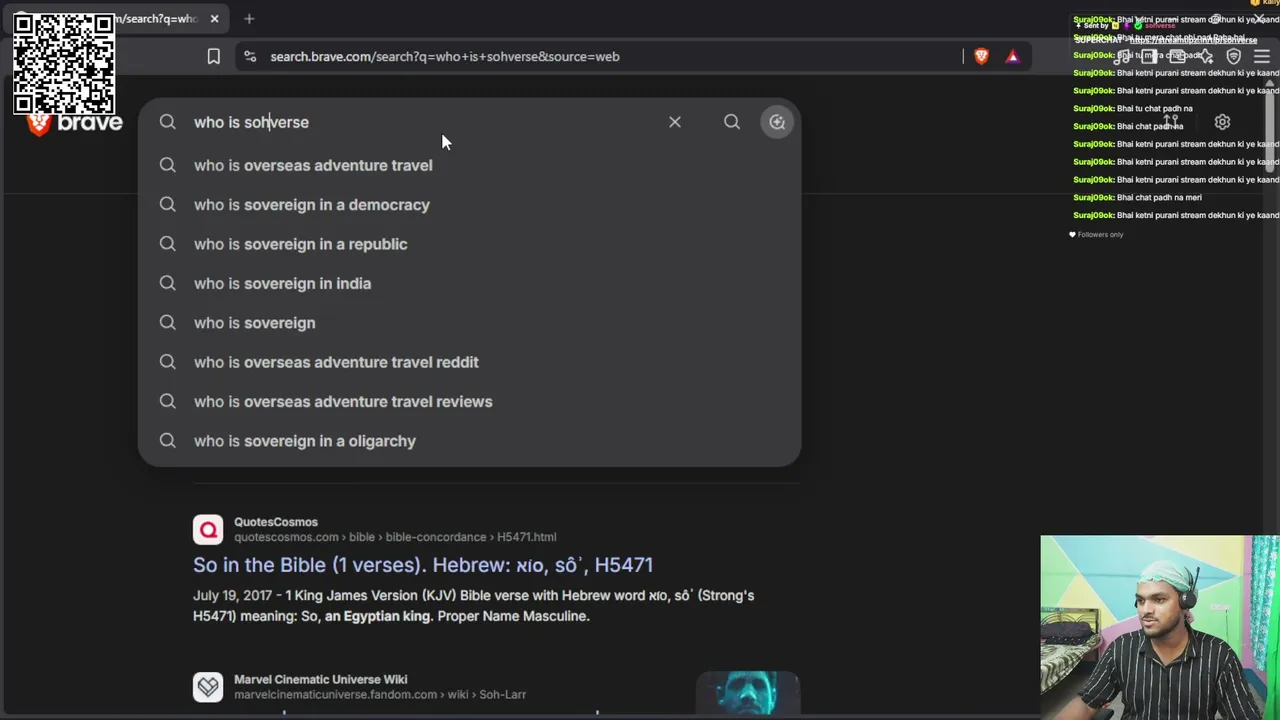Choose suggestion 'who is sovereign'
The height and width of the screenshot is (720, 1280).
pyautogui.click(x=469, y=323)
